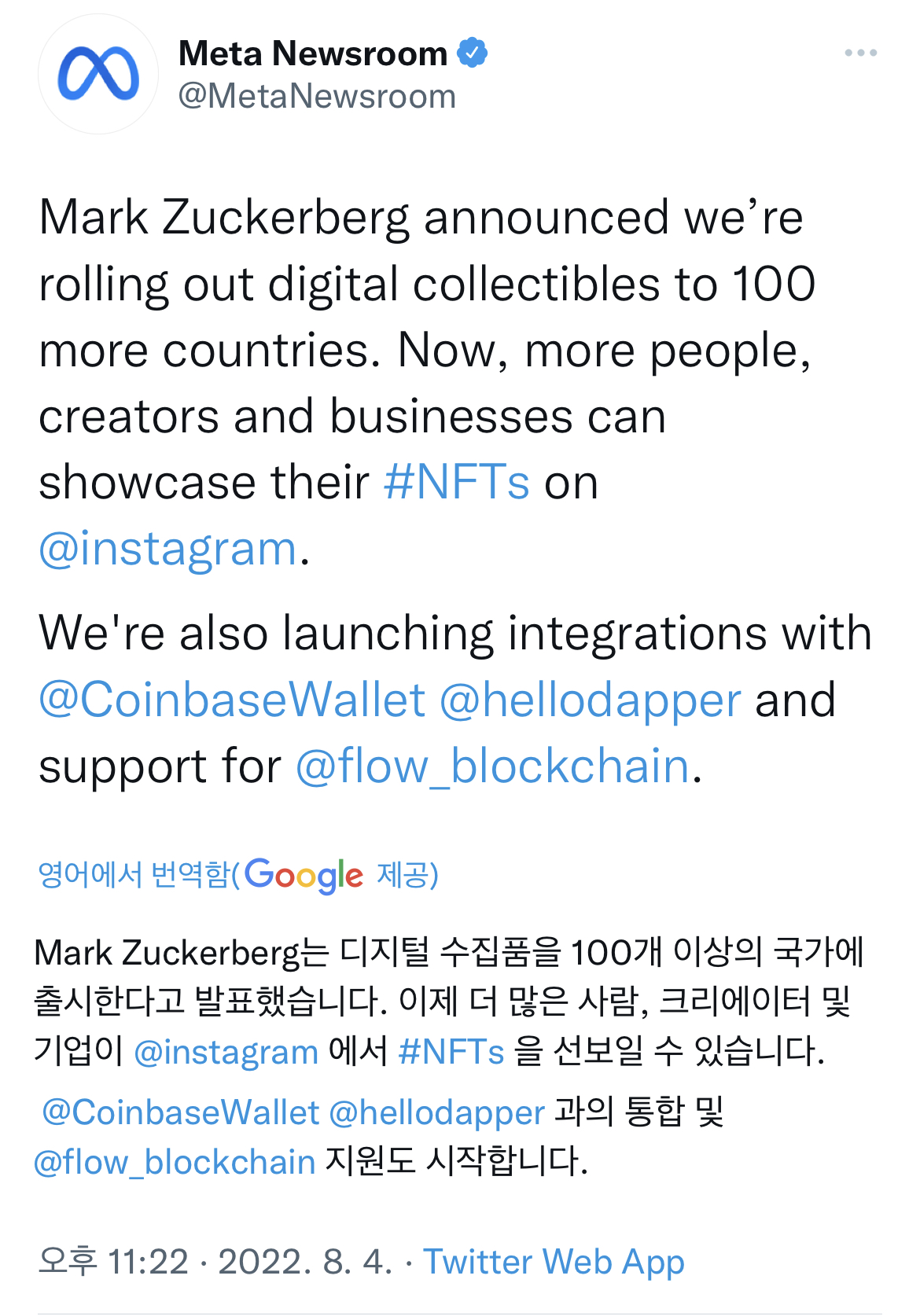The width and height of the screenshot is (920, 1316).
Task: Open @CoinbaseWallet in the Korean translation
Action: point(181,1112)
